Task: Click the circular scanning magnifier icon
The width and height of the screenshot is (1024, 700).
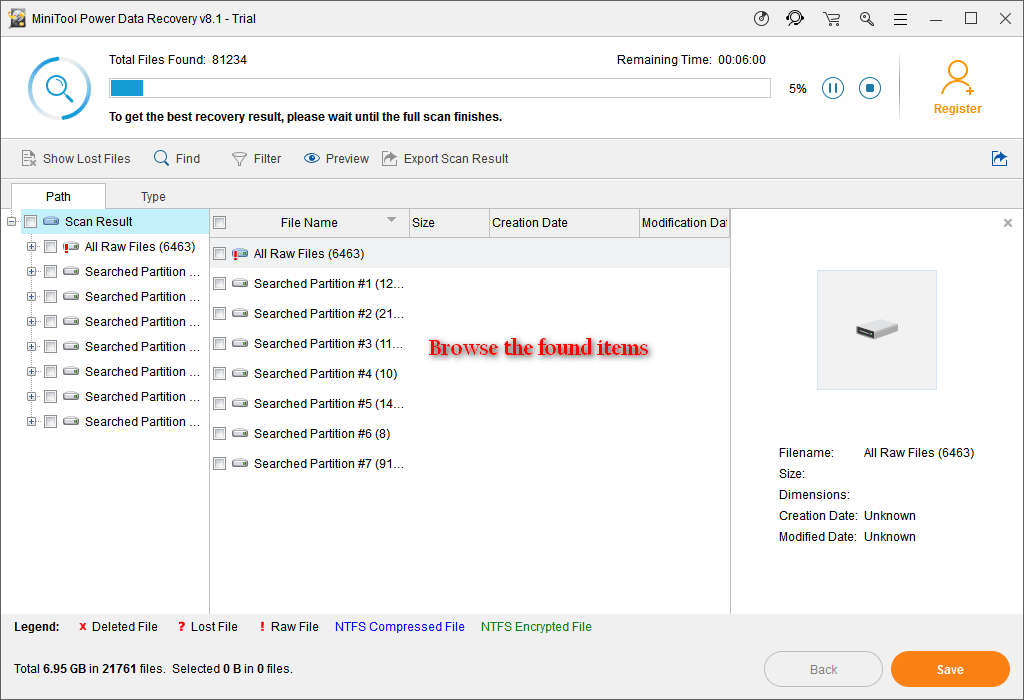Action: [x=59, y=88]
